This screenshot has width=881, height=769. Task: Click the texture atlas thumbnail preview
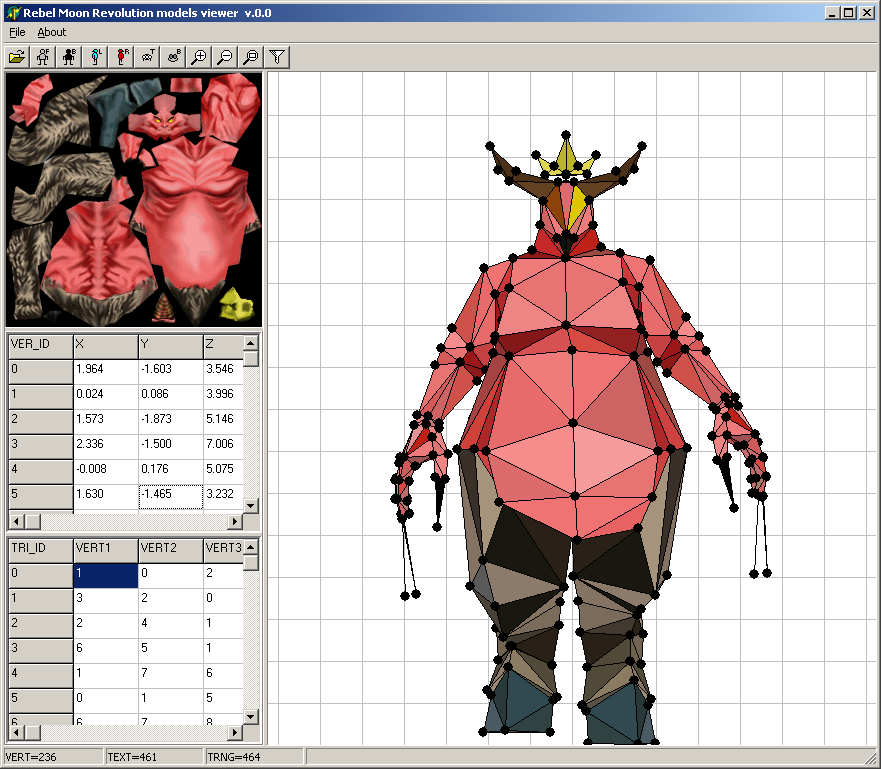(x=133, y=200)
